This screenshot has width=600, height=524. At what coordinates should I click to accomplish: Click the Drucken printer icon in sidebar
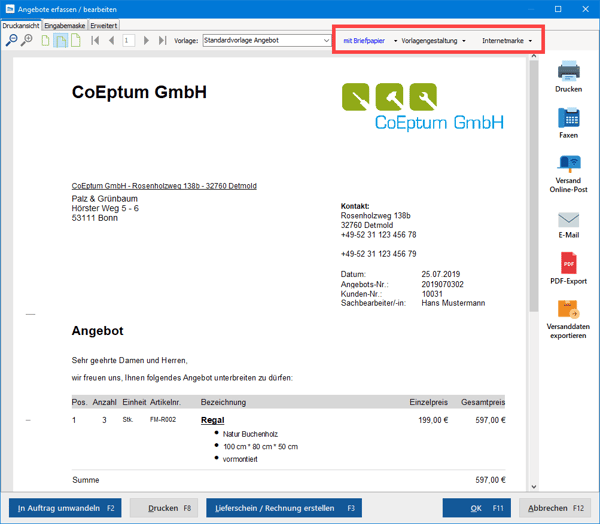pos(568,75)
